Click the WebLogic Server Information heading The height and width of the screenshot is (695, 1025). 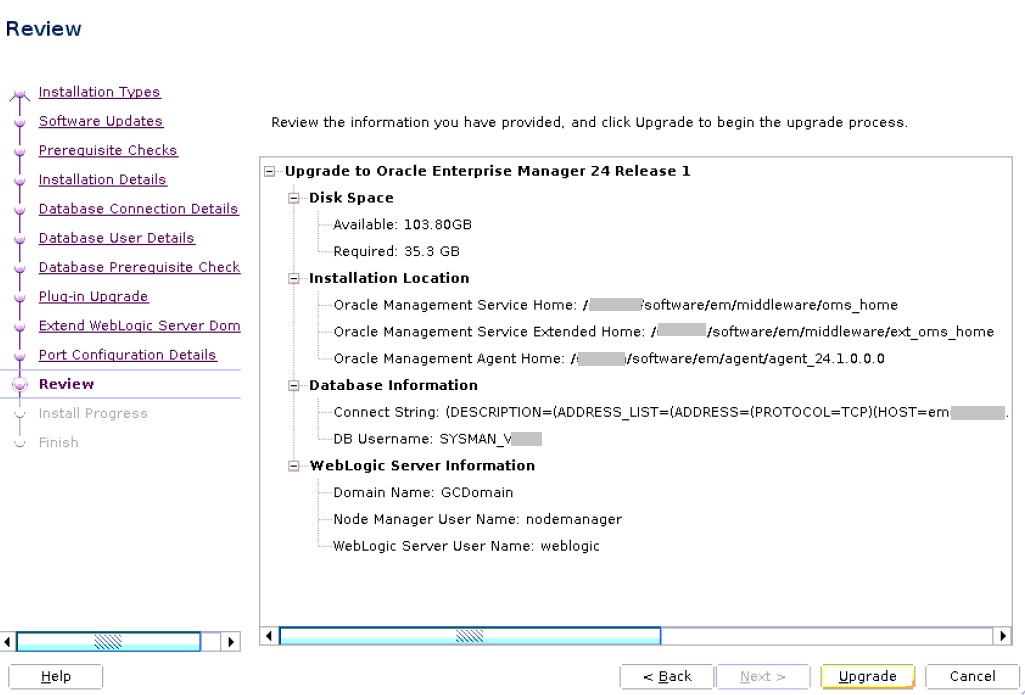point(422,466)
